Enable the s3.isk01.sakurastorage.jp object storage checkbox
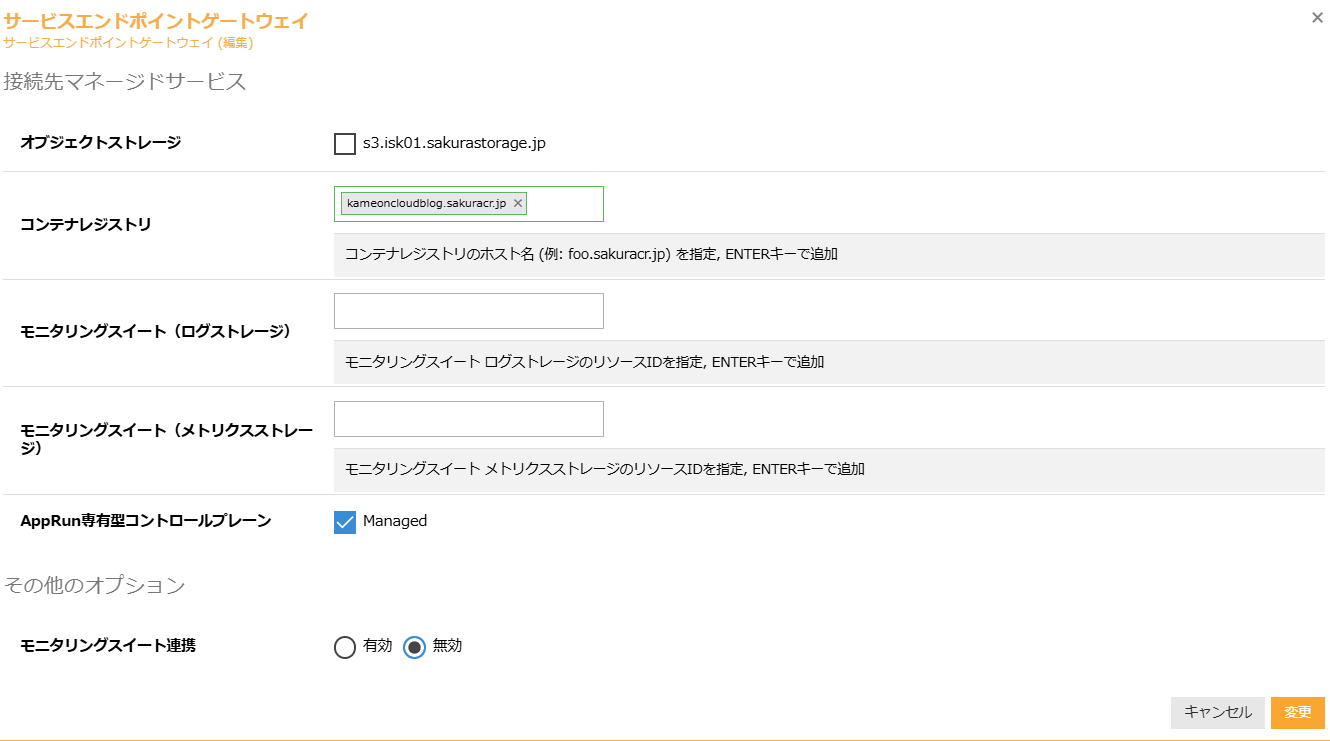Viewport: 1330px width, 741px height. (345, 144)
